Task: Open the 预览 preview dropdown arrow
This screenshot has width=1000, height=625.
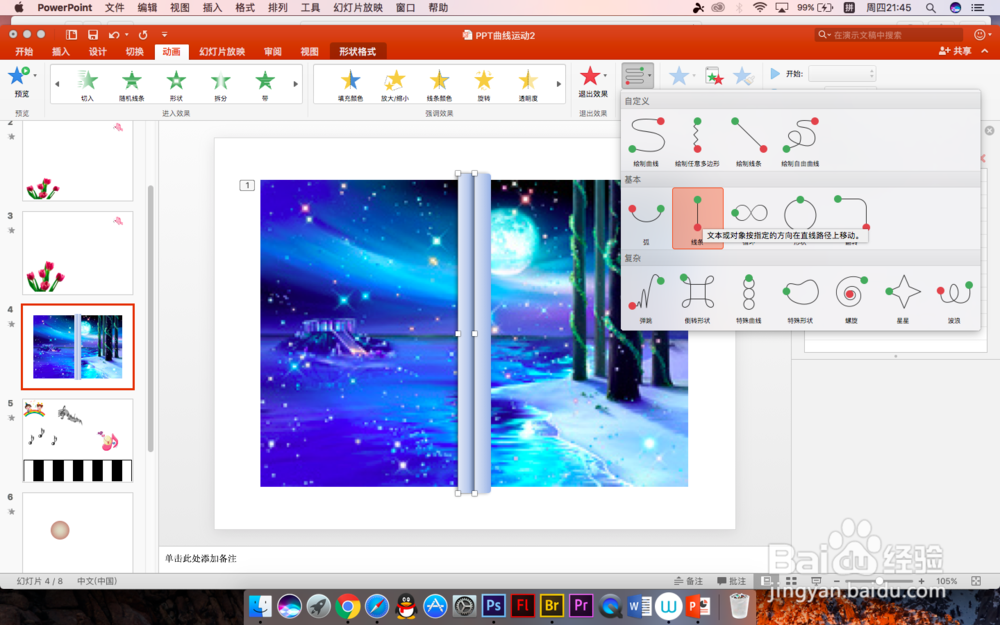Action: tap(34, 75)
